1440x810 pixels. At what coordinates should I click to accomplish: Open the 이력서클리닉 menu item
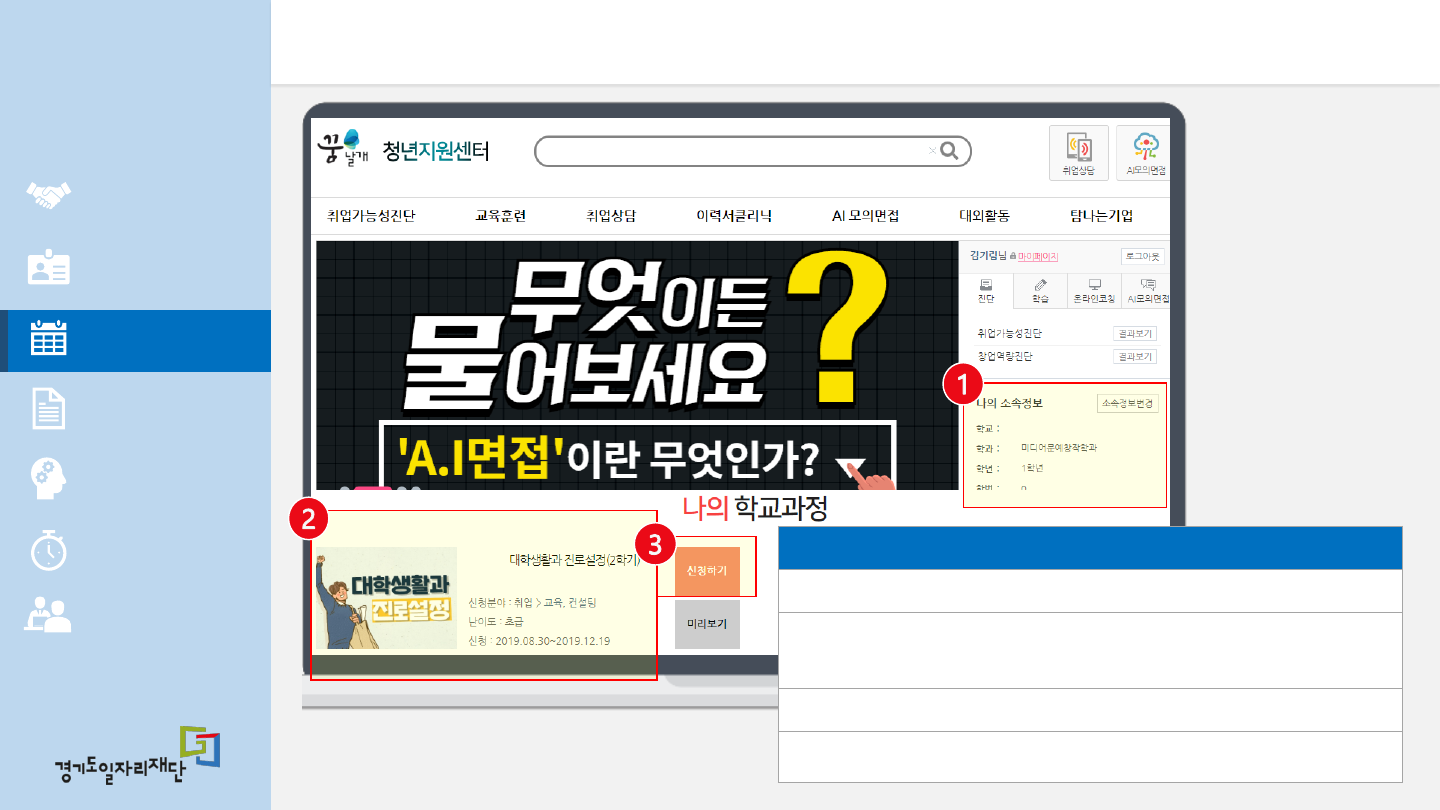coord(734,216)
